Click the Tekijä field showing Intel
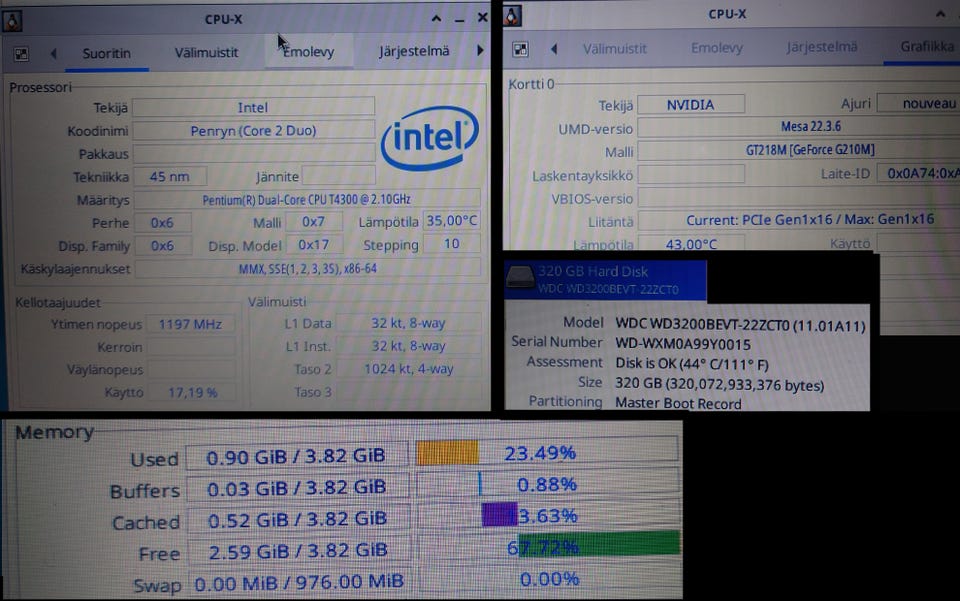The height and width of the screenshot is (601, 960). [x=253, y=108]
